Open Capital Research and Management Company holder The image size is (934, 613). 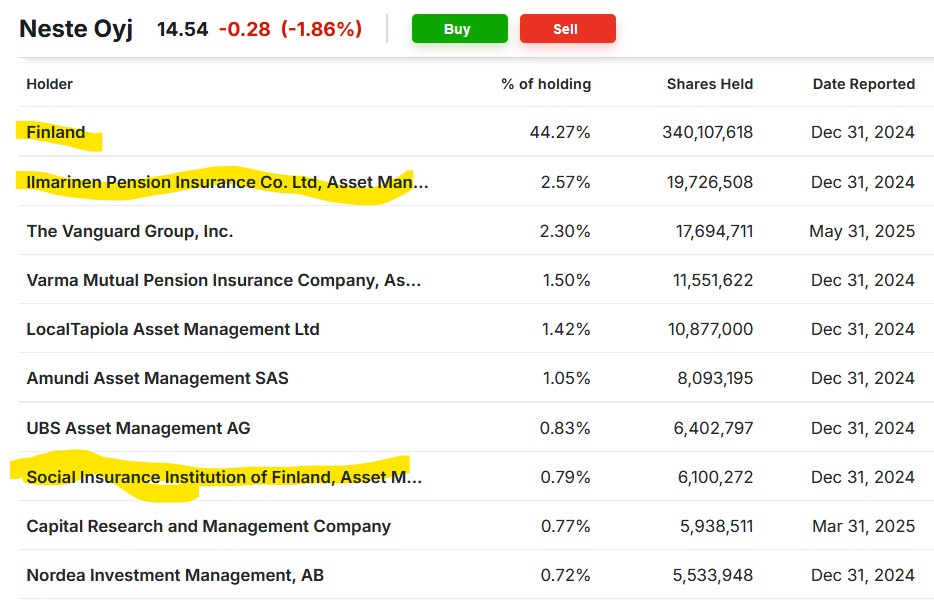pos(208,526)
